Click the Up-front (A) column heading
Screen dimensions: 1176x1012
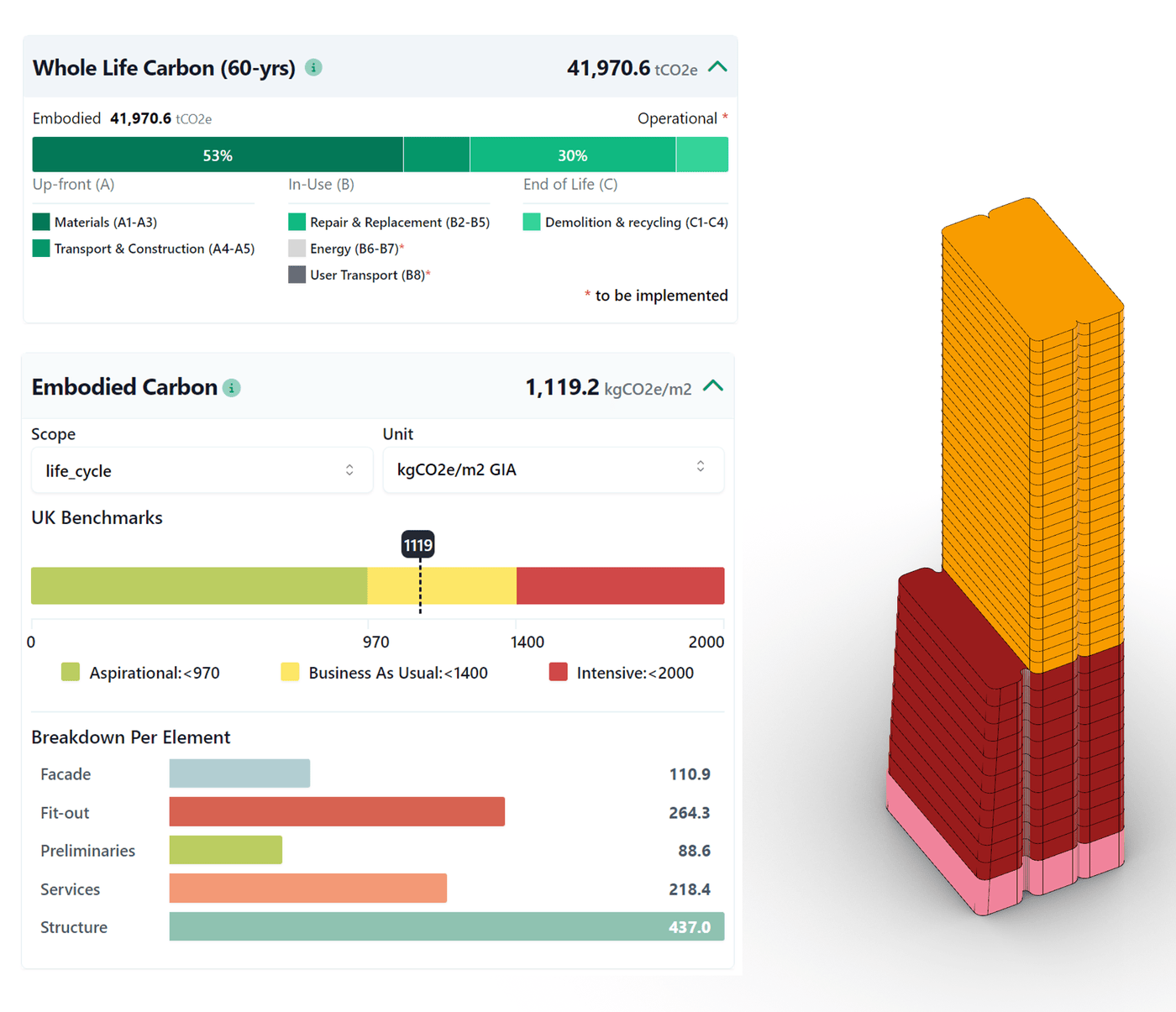73,184
